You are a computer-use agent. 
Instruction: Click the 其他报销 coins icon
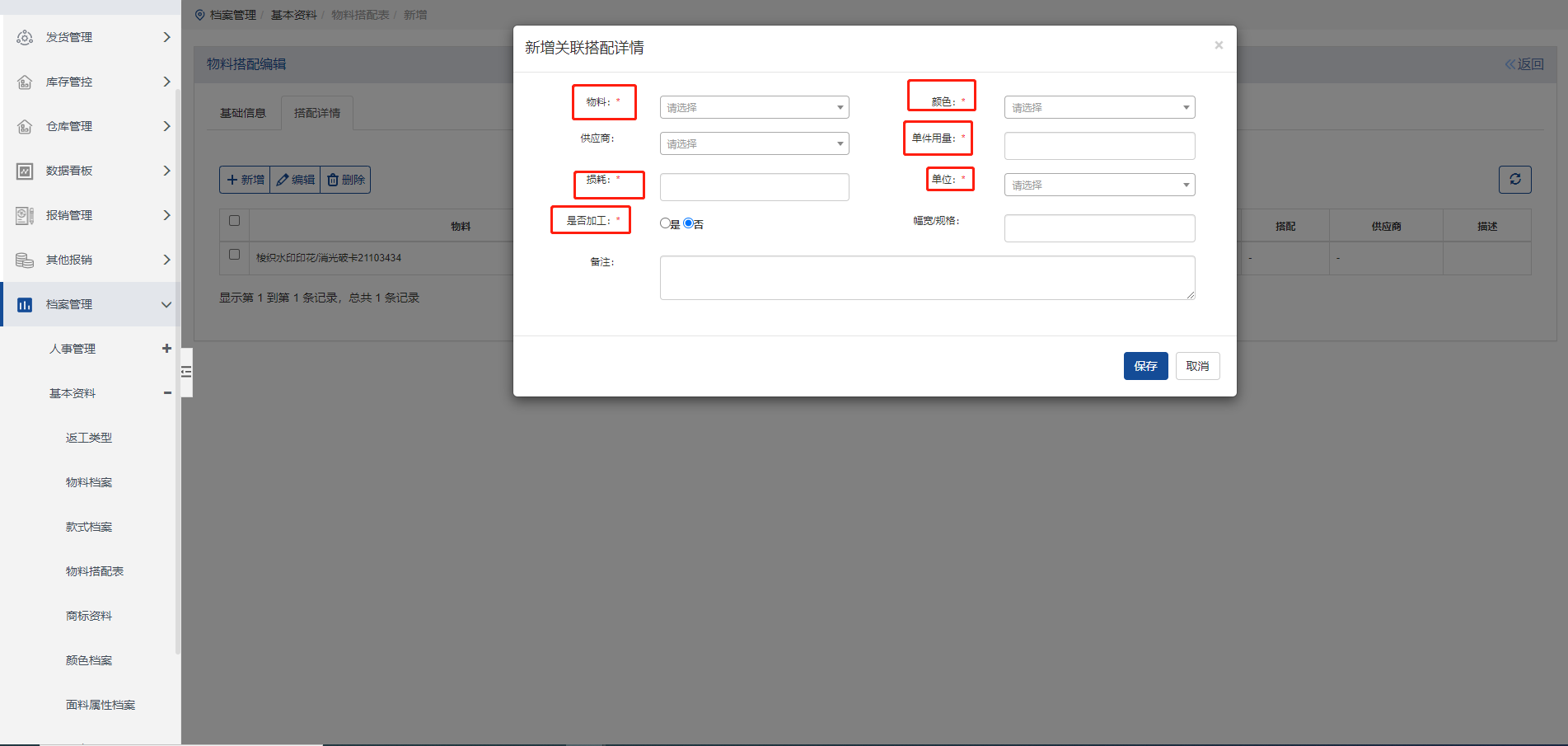25,260
